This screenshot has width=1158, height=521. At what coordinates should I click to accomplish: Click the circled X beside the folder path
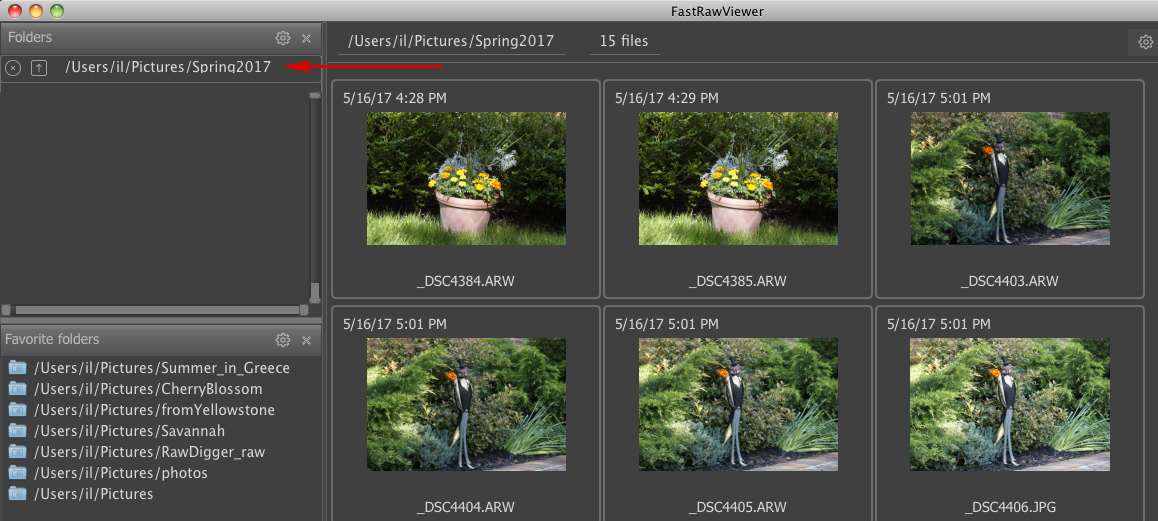pyautogui.click(x=13, y=68)
